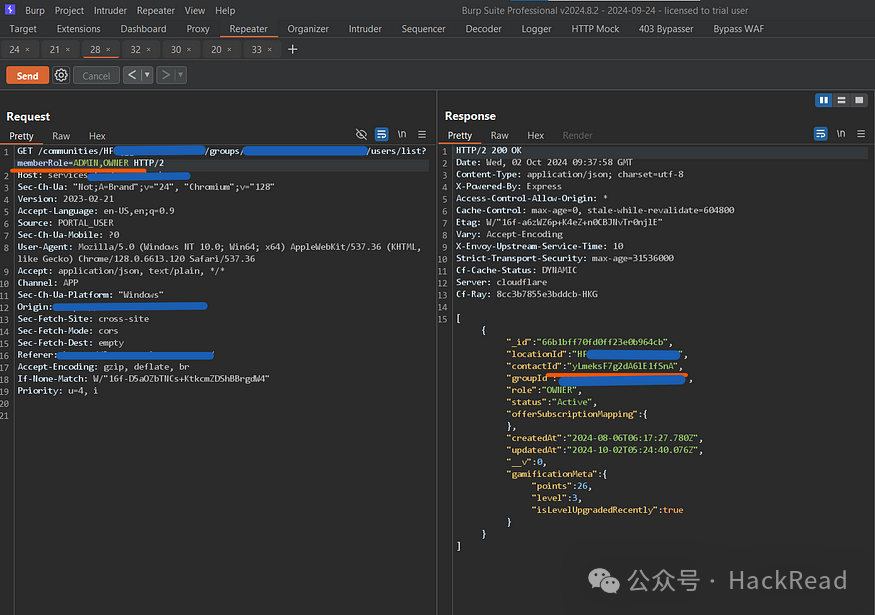Switch to top-bottom stacked layout
This screenshot has width=875, height=615.
(842, 100)
